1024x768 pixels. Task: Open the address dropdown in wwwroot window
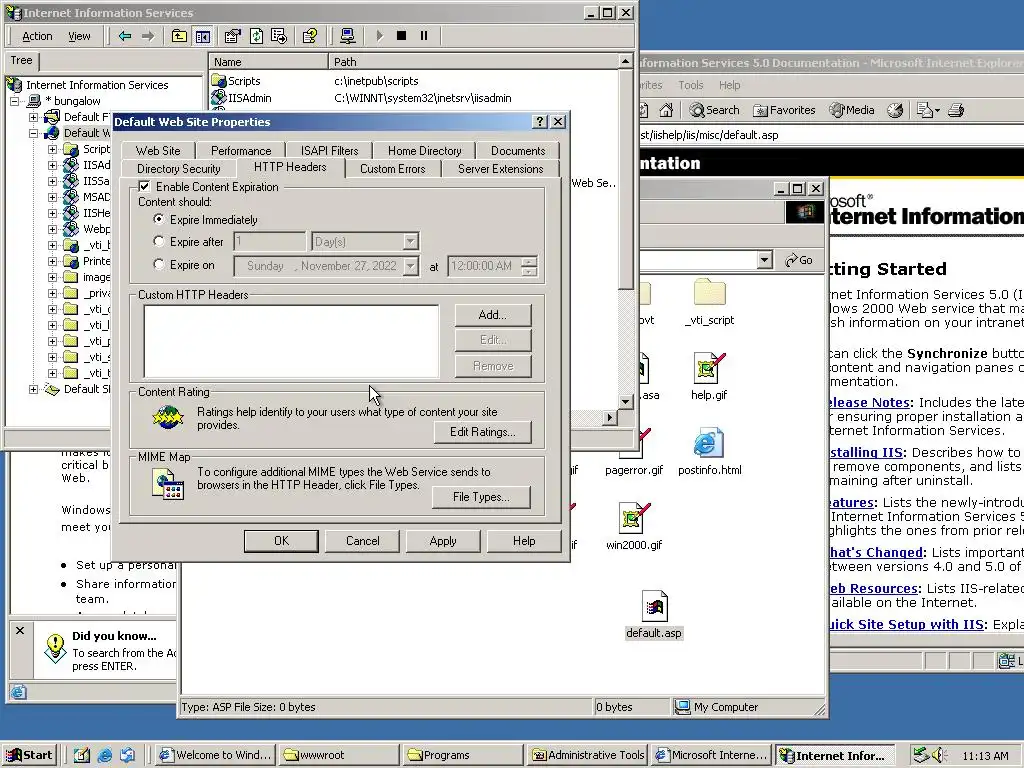[x=765, y=260]
